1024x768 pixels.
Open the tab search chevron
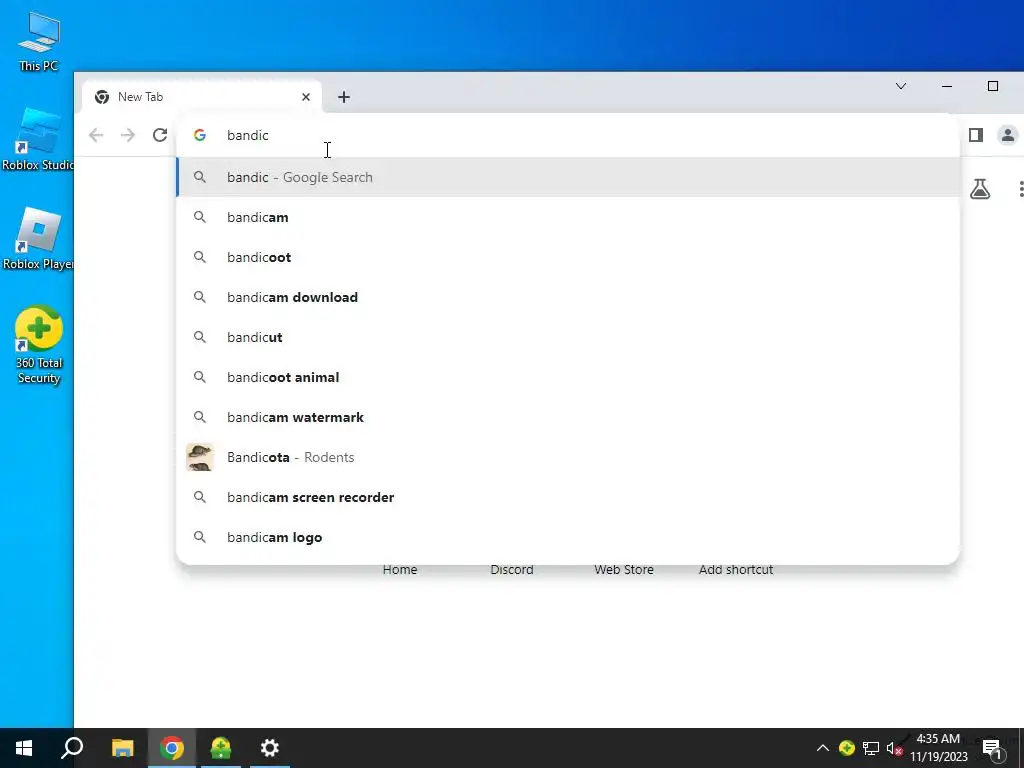(x=901, y=86)
